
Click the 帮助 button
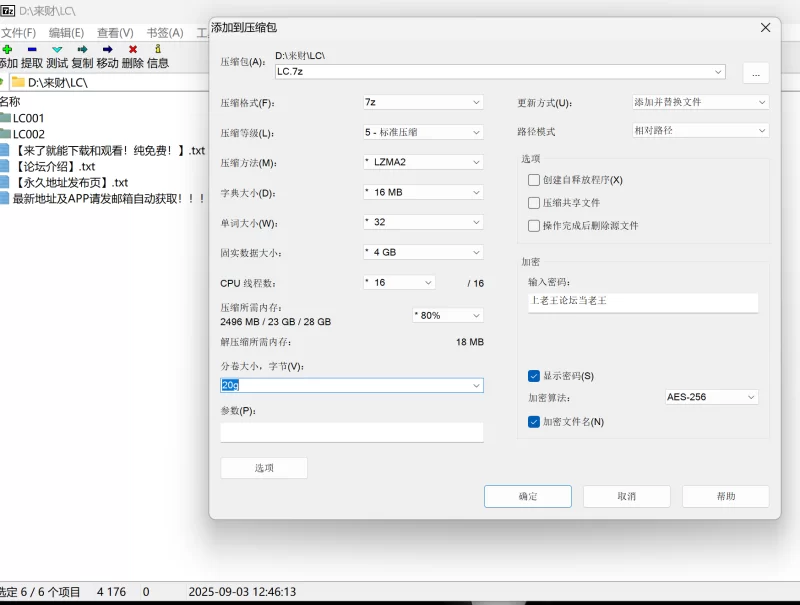(726, 496)
